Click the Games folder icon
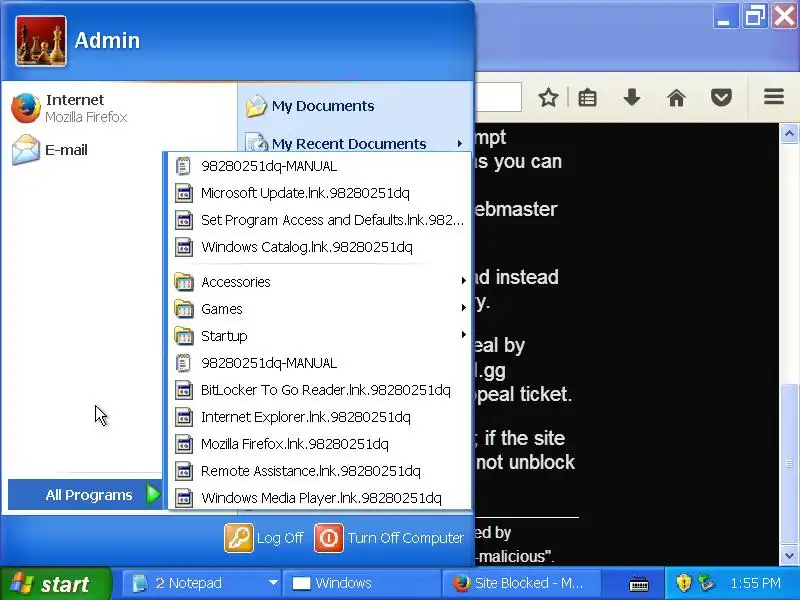This screenshot has height=600, width=800. tap(184, 309)
